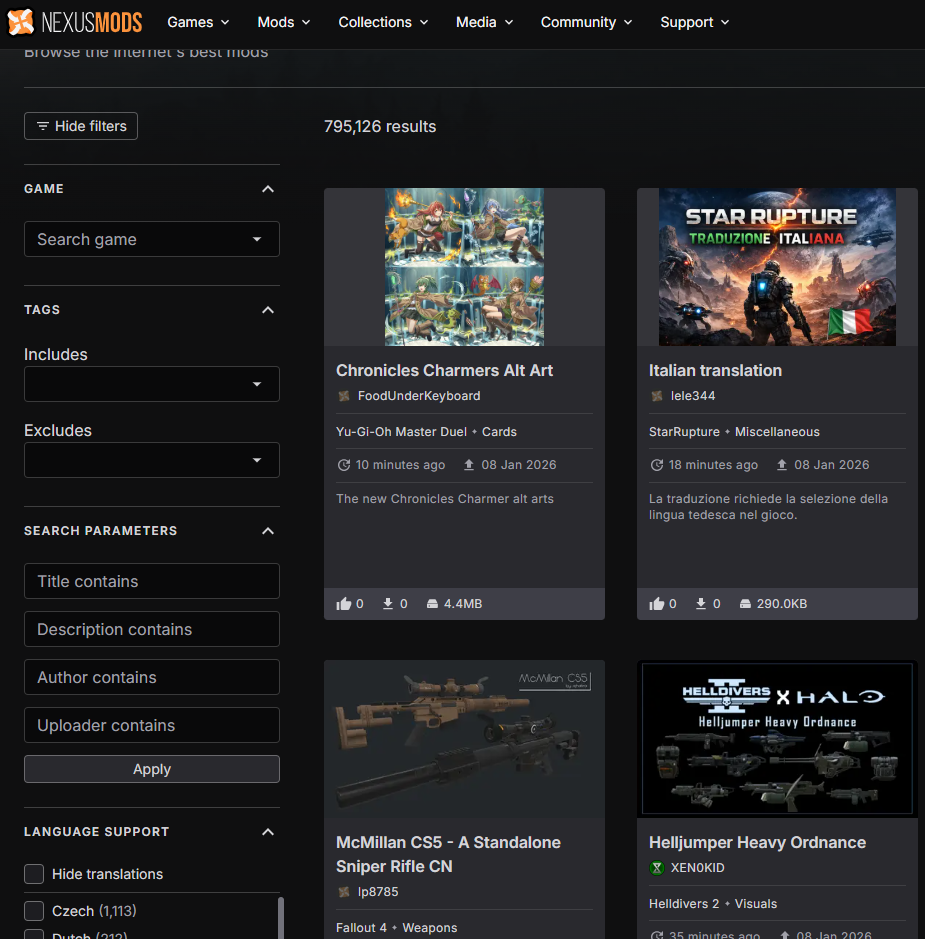Open the Games menu
The width and height of the screenshot is (925, 939).
tap(198, 22)
